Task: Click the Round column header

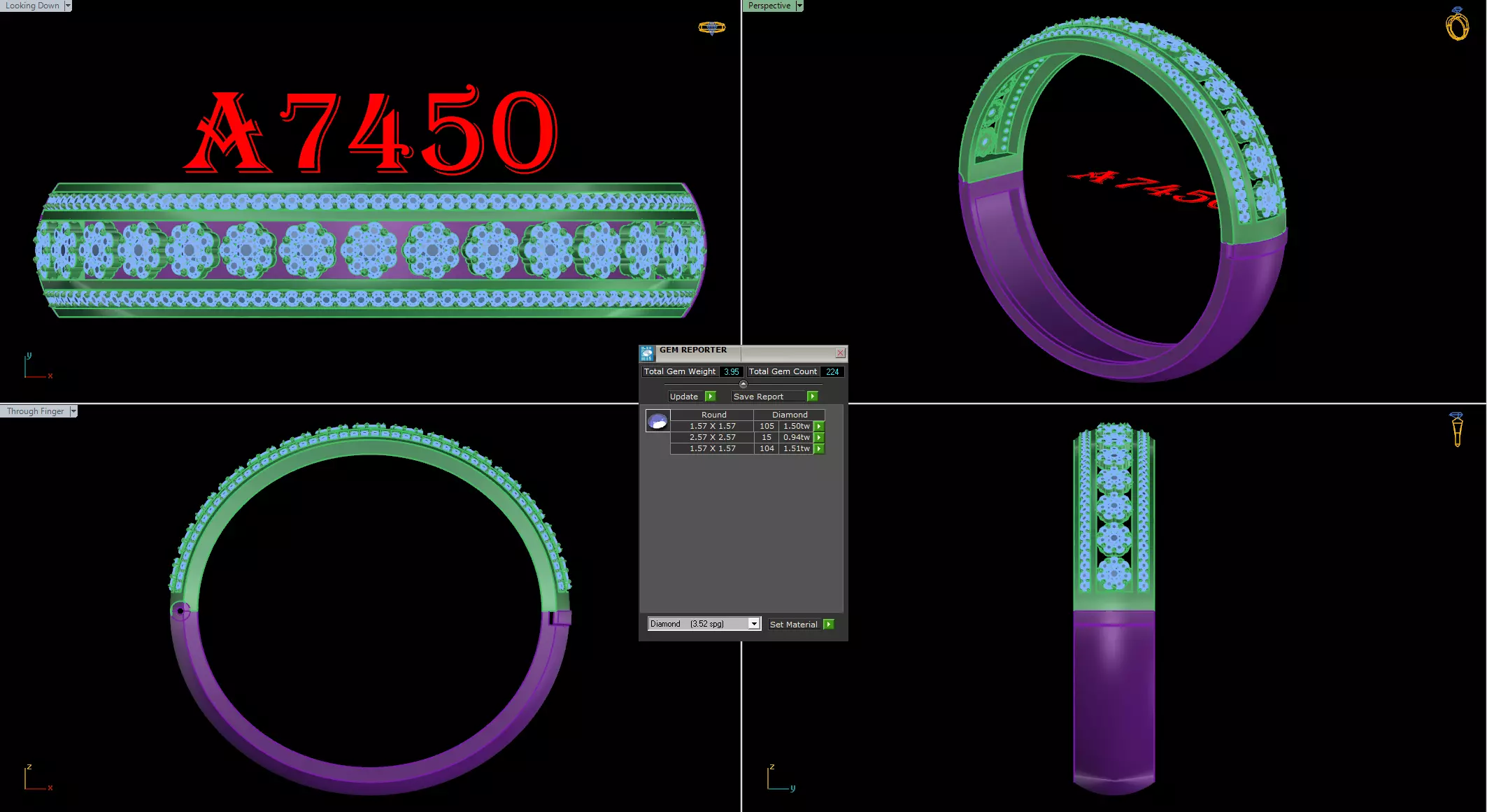Action: pos(713,415)
